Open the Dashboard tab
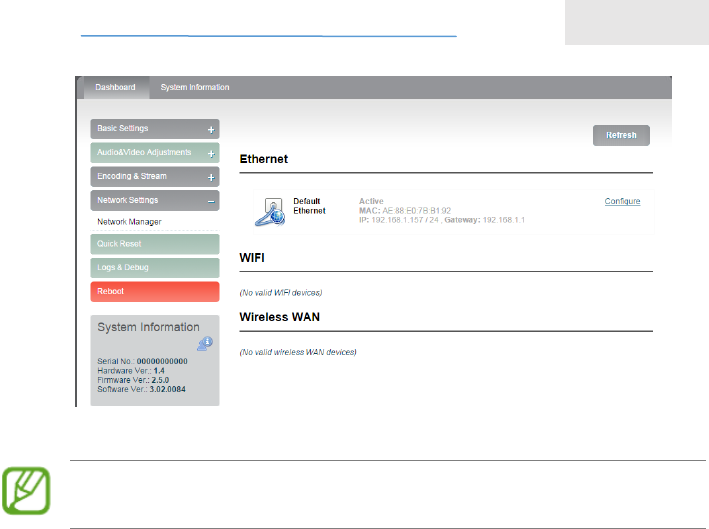709x529 pixels. pos(115,87)
